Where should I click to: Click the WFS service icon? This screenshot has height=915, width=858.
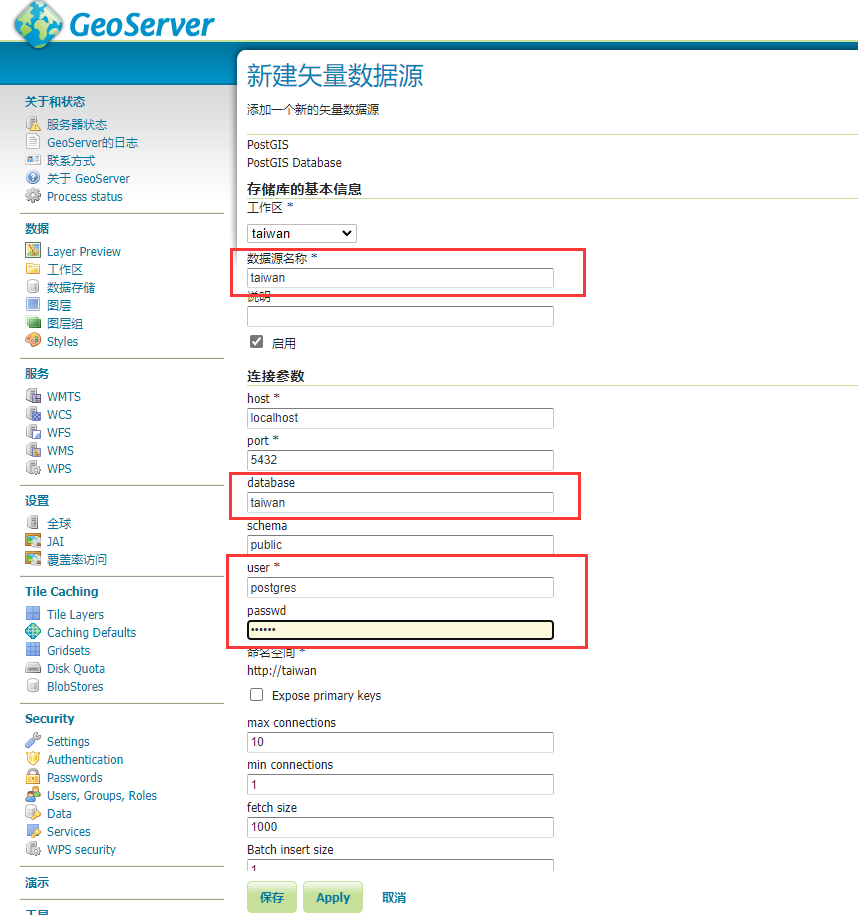[33, 432]
